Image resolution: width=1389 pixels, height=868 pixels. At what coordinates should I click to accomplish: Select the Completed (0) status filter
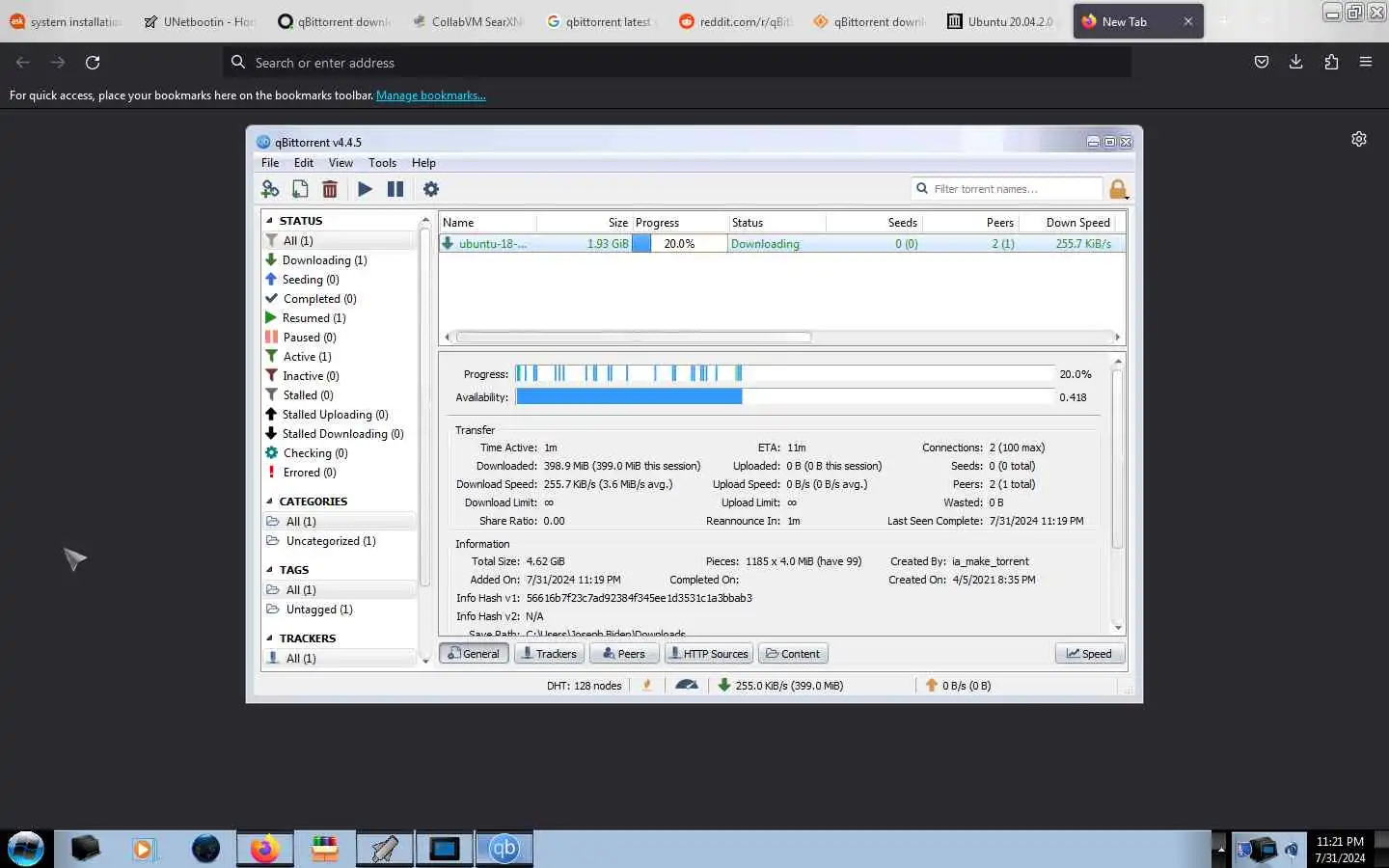point(311,299)
